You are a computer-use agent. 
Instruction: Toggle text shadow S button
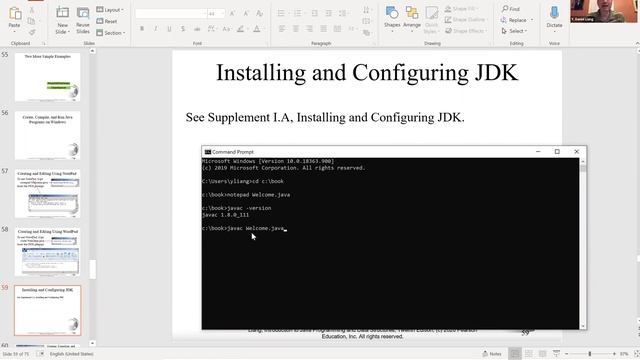(183, 29)
